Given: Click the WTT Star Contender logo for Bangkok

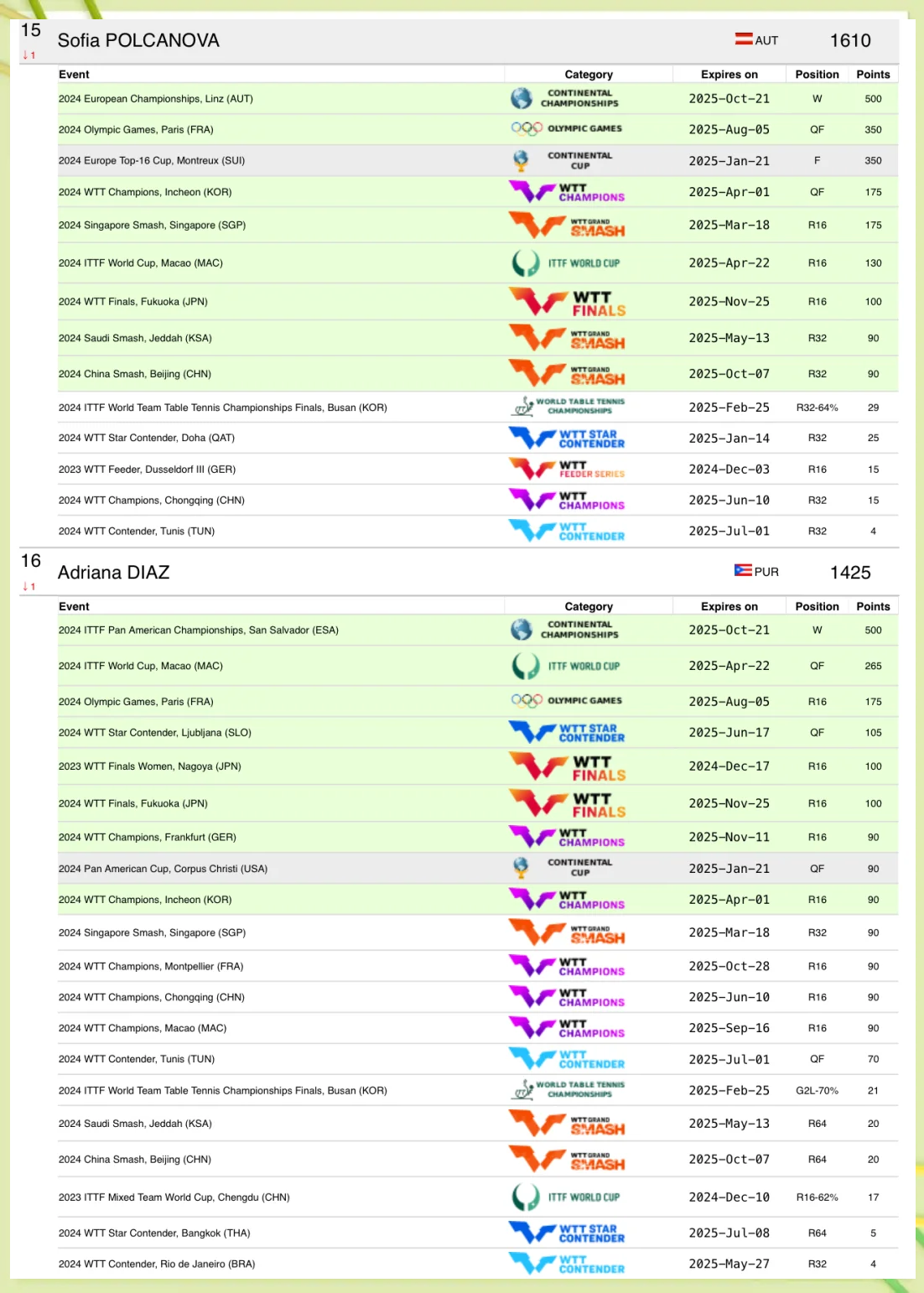Looking at the screenshot, I should coord(567,1233).
